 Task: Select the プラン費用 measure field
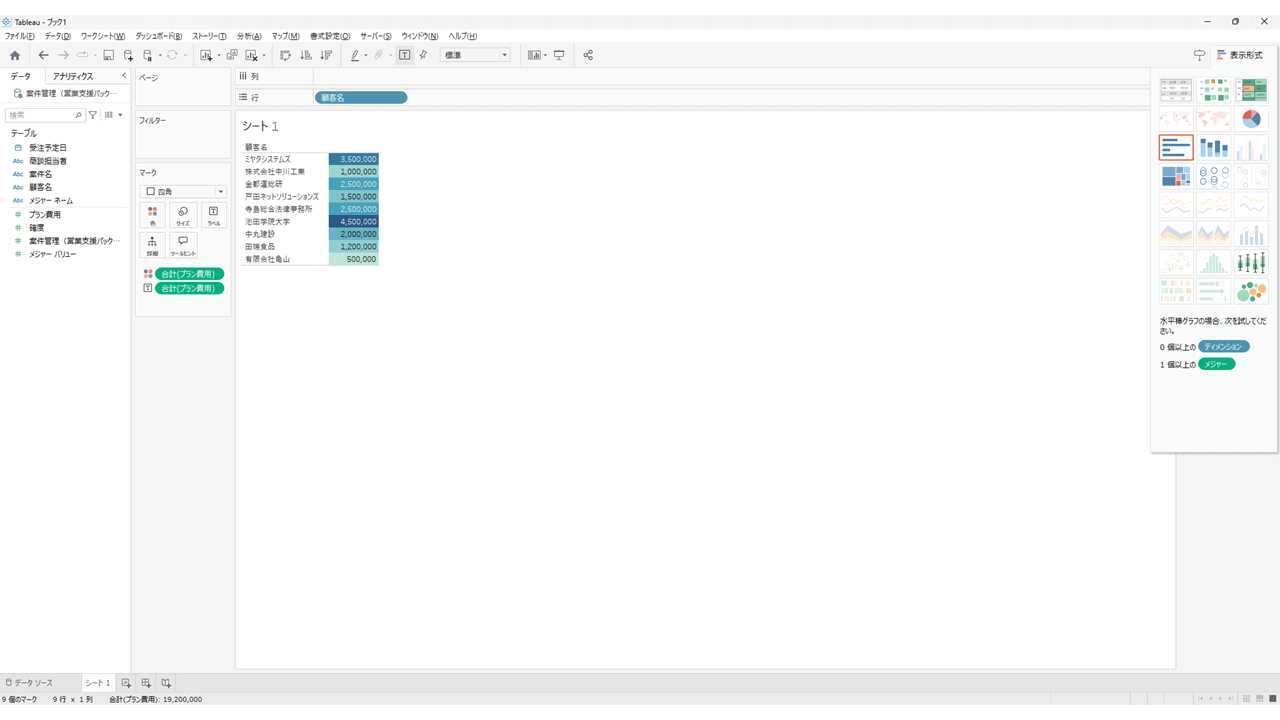click(x=45, y=215)
